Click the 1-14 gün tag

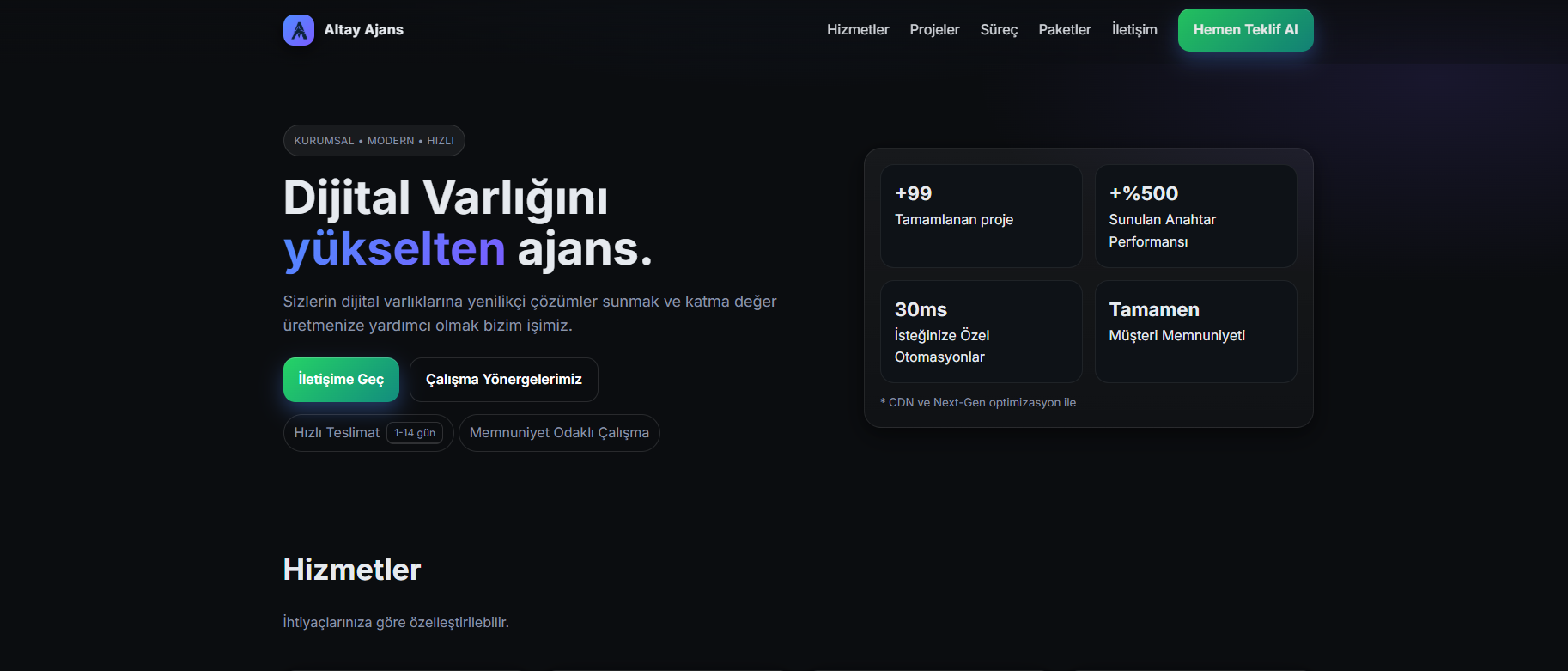pos(415,433)
